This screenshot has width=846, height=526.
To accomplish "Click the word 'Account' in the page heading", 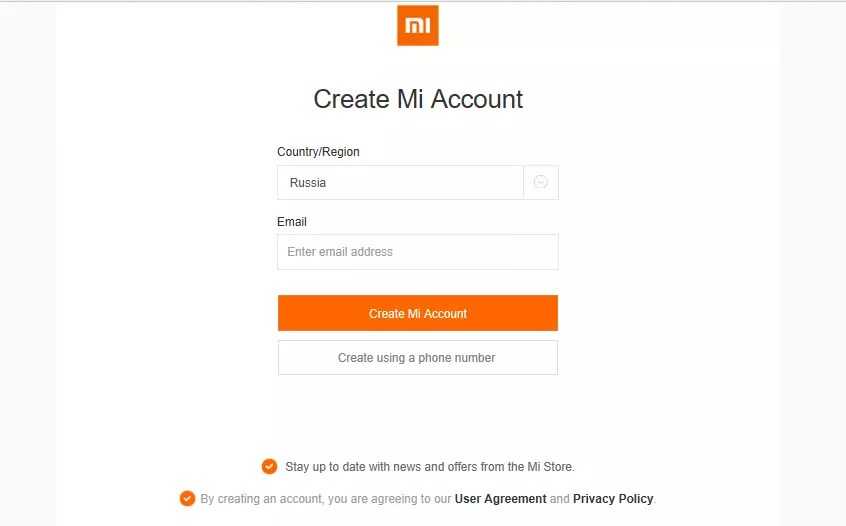I will click(475, 99).
